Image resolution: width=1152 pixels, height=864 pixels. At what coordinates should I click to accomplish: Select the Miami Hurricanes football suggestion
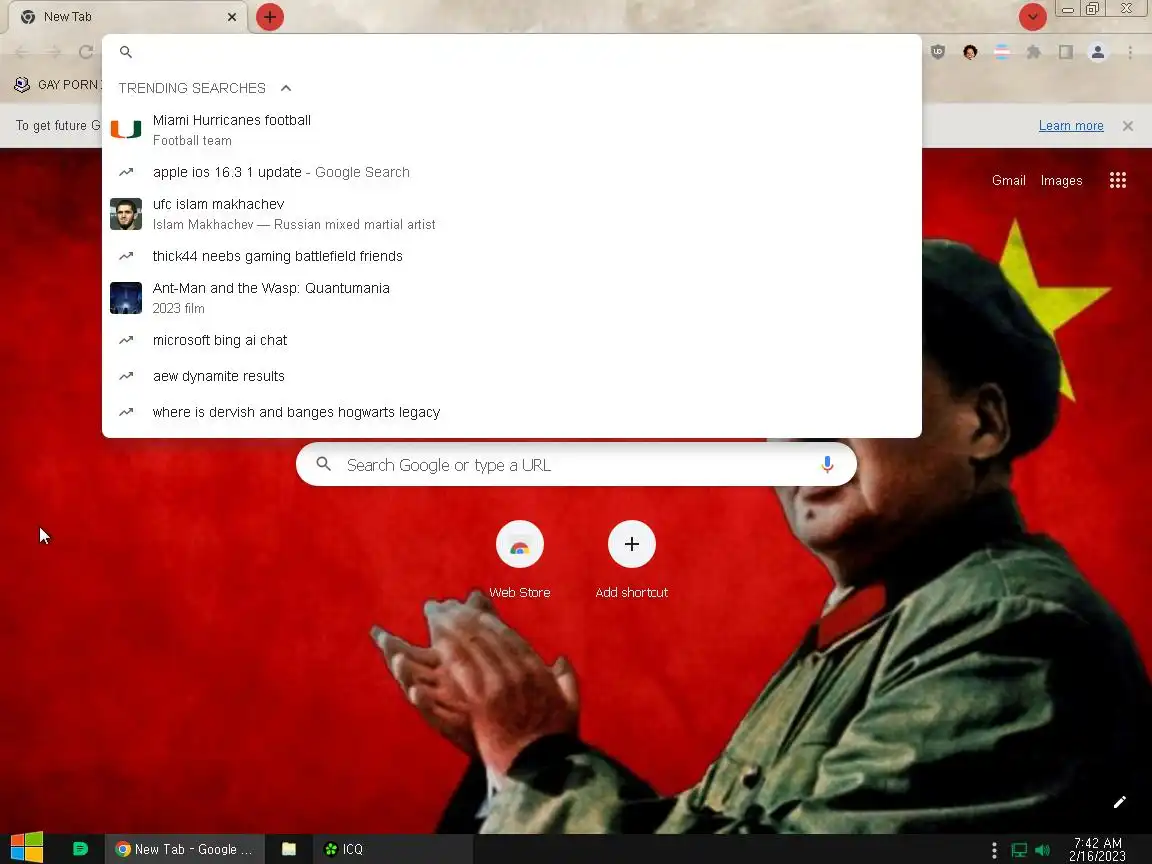[511, 129]
